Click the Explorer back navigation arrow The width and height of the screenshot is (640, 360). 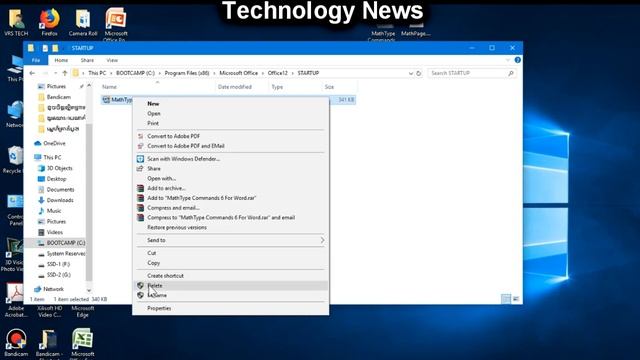pos(32,73)
